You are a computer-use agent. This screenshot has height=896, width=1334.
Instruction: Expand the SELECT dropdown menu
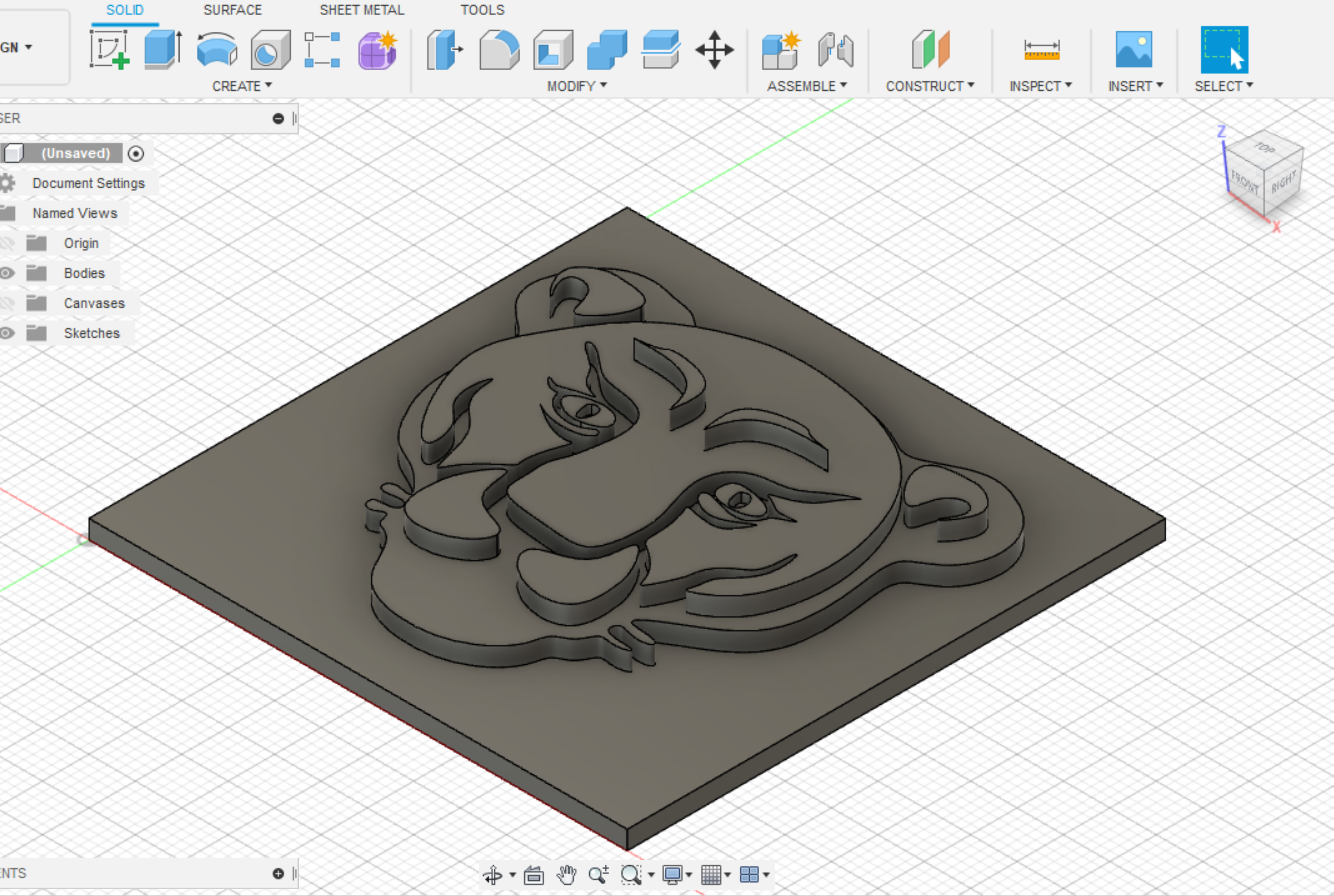pos(1224,86)
